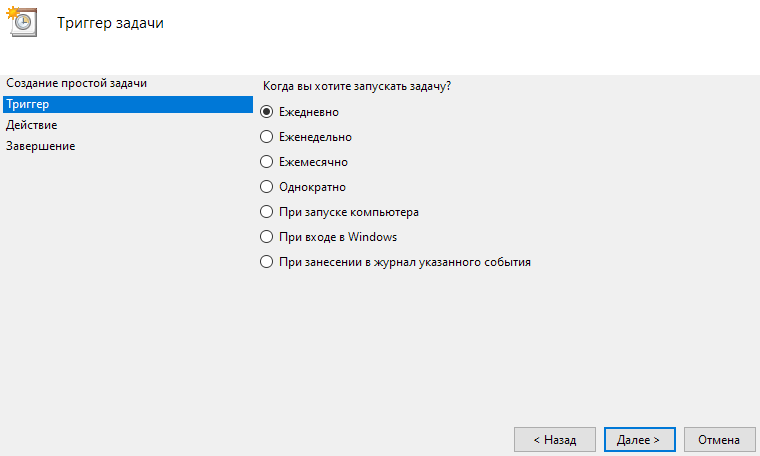The width and height of the screenshot is (760, 456).
Task: Open the Действие wizard step
Action: [x=31, y=125]
